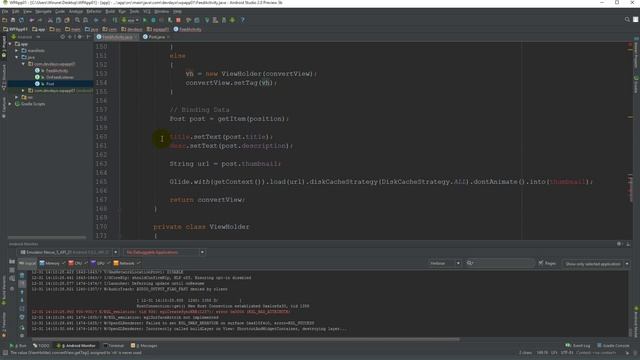
Task: Open the File menu
Action: (x=4, y=11)
